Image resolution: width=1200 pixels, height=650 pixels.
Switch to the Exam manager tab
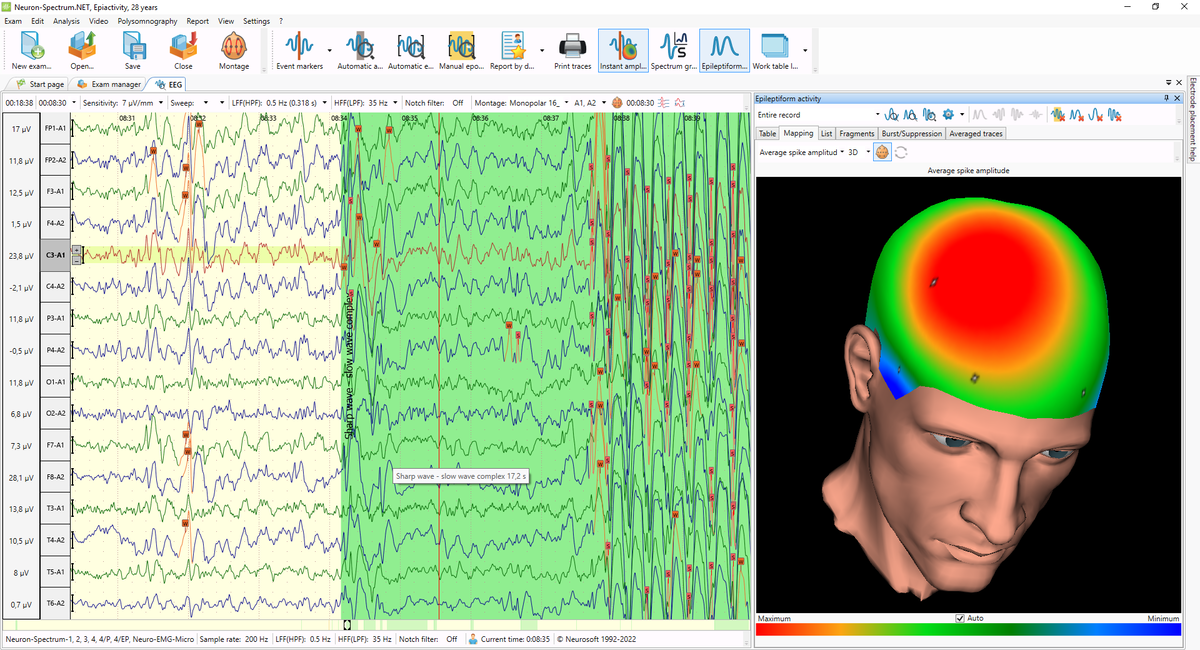pyautogui.click(x=108, y=84)
